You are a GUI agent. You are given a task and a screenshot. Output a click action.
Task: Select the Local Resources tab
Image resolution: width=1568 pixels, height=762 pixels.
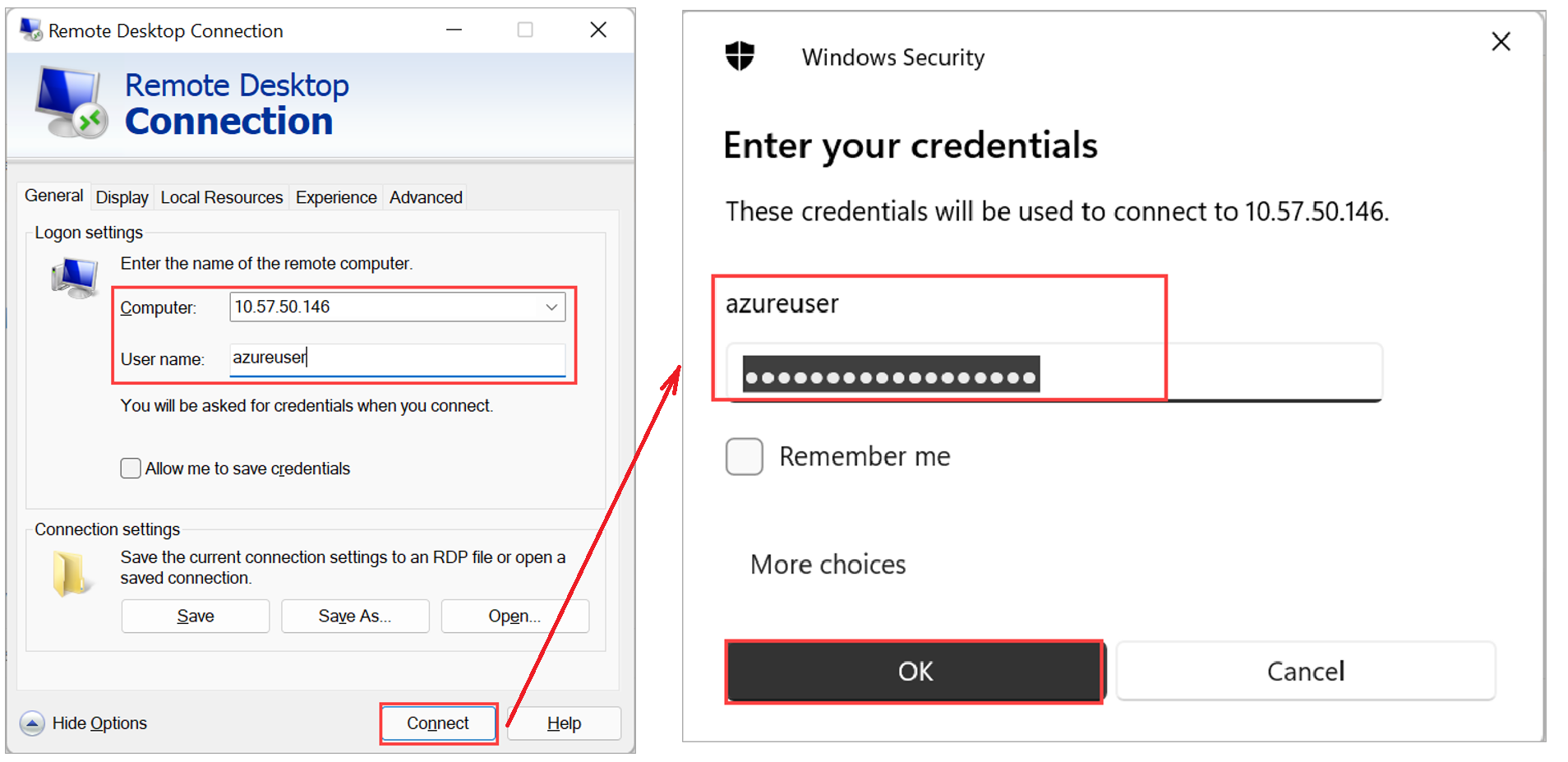click(221, 196)
